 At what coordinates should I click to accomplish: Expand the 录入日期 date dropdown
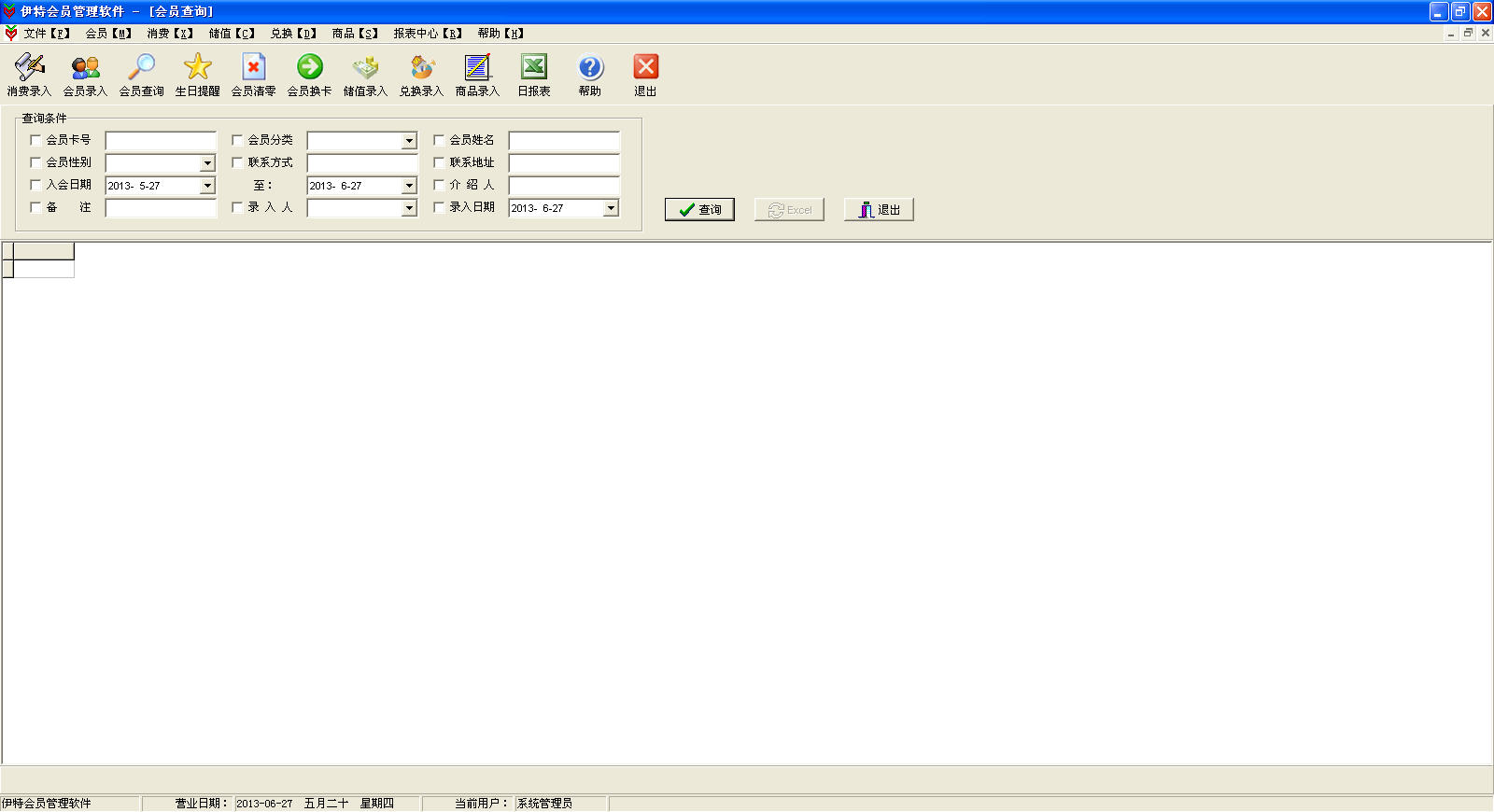[x=611, y=208]
